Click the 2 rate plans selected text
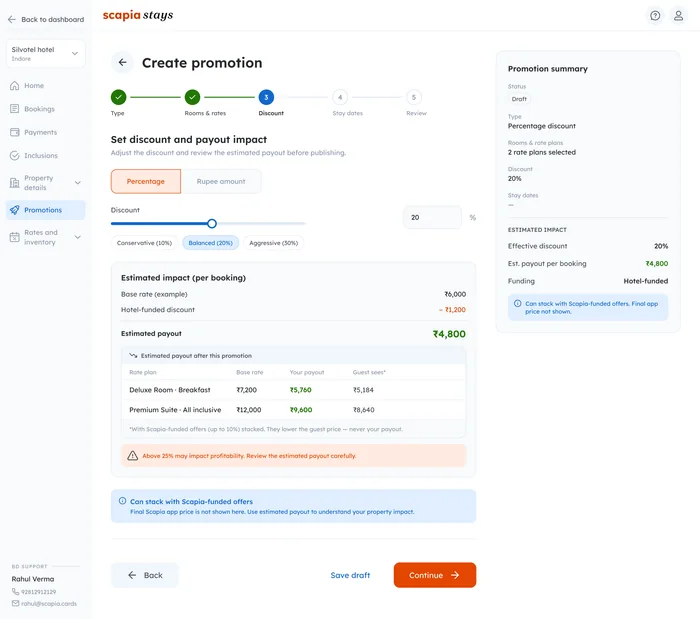The height and width of the screenshot is (619, 700). [x=542, y=152]
